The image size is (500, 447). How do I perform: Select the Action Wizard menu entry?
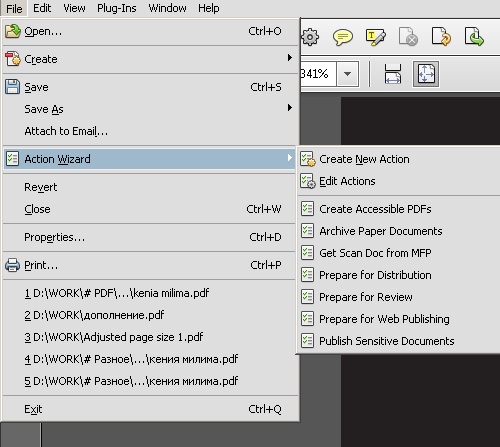click(x=149, y=159)
